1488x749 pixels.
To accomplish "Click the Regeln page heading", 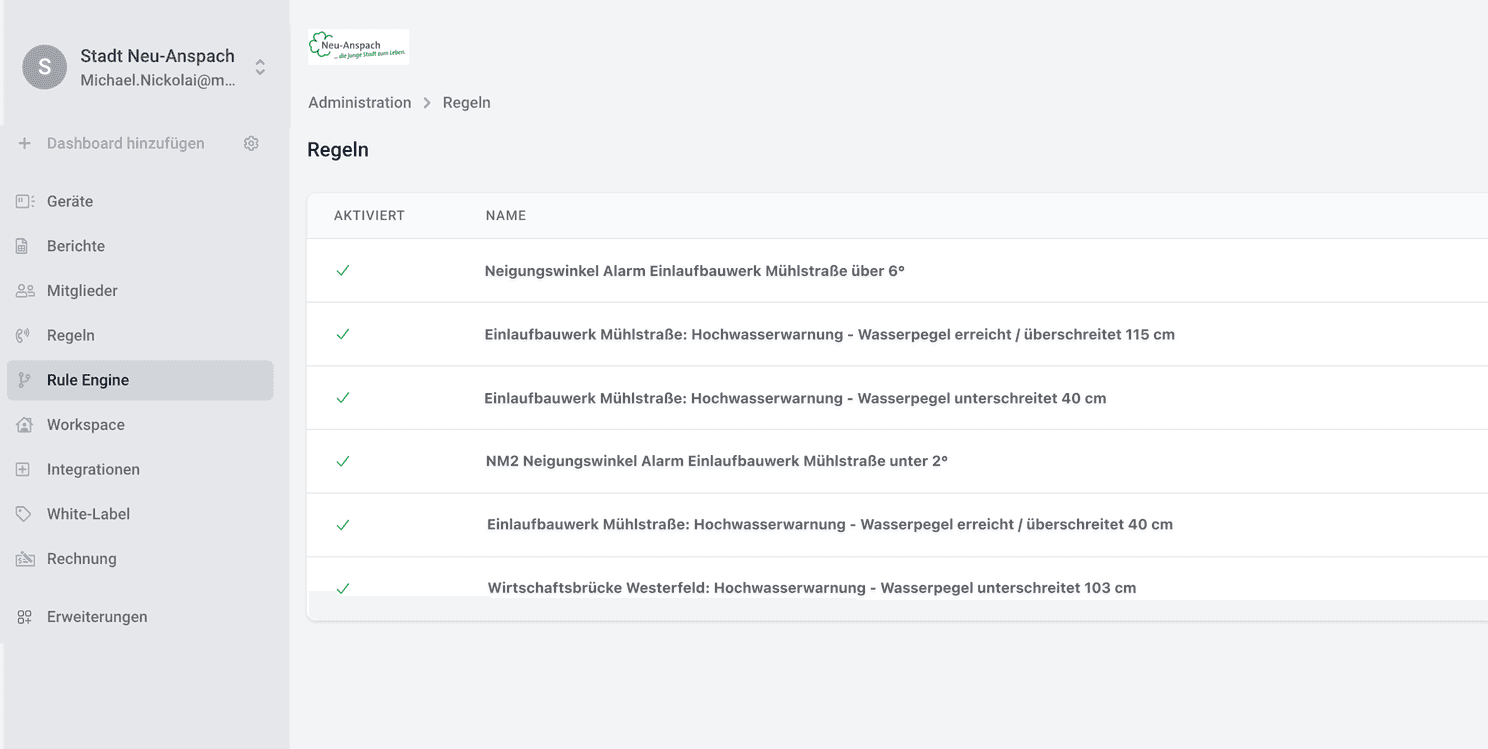I will 338,150.
